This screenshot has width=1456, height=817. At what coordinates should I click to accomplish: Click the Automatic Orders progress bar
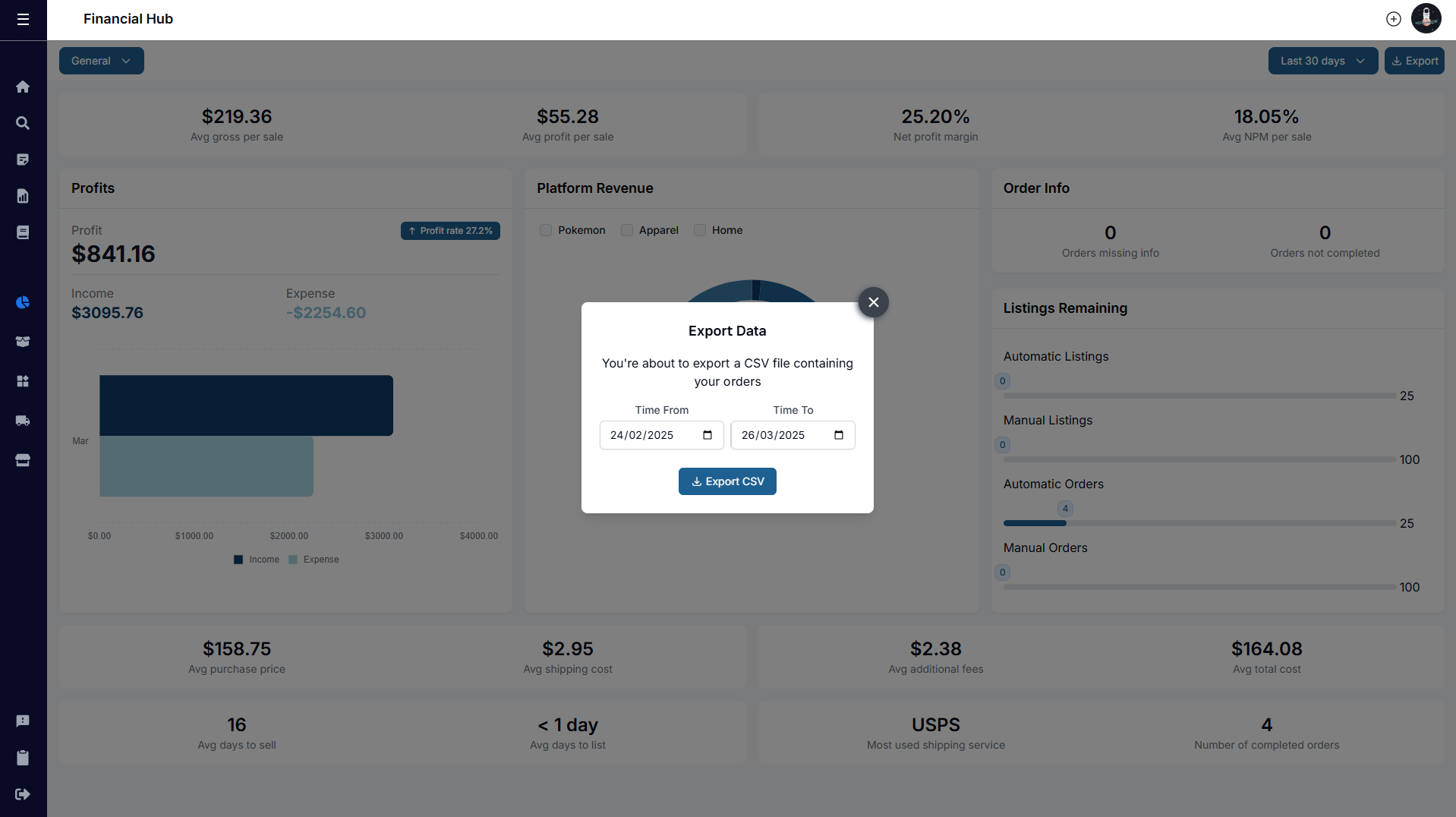1199,523
